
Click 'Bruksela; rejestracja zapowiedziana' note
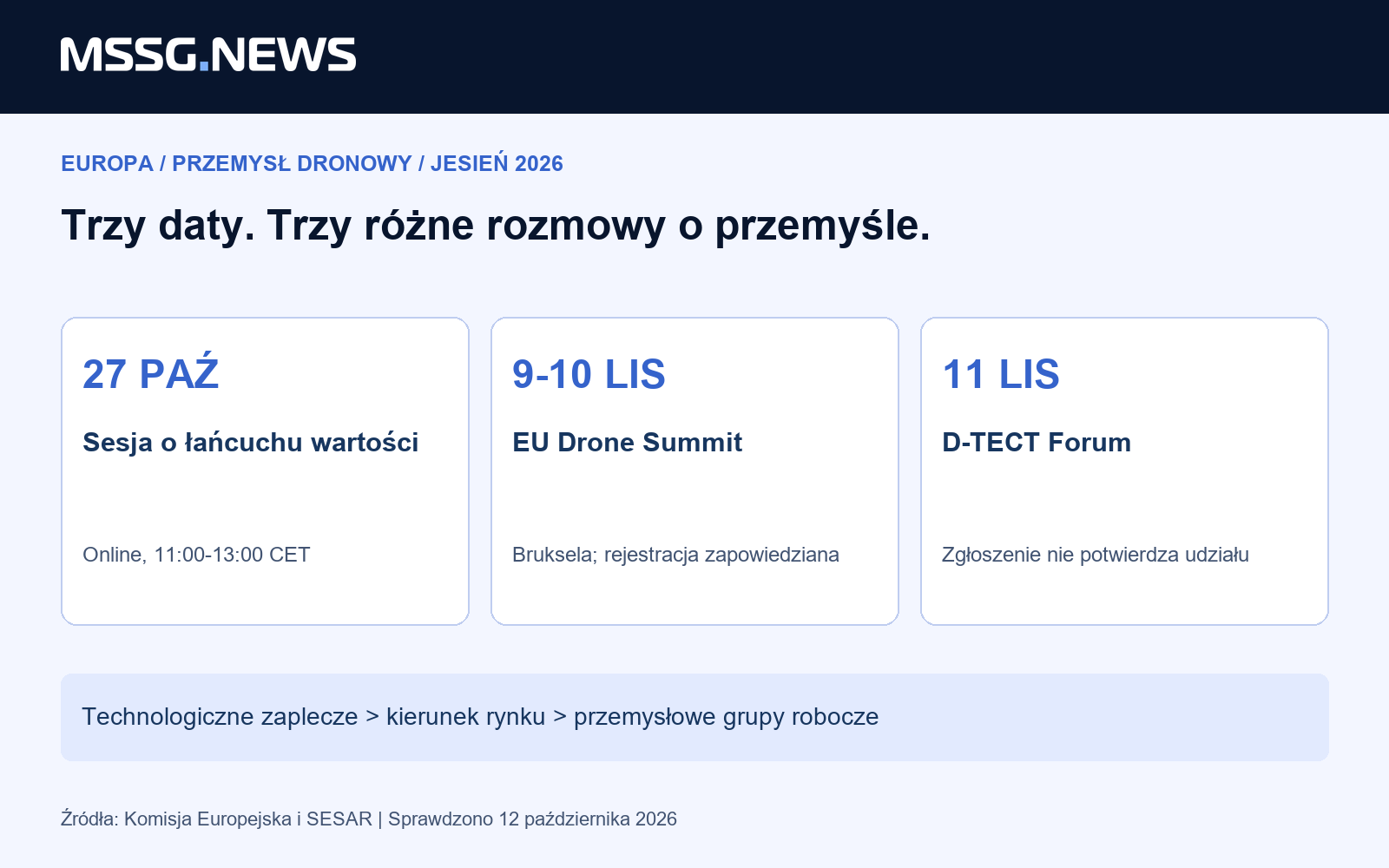click(x=675, y=555)
